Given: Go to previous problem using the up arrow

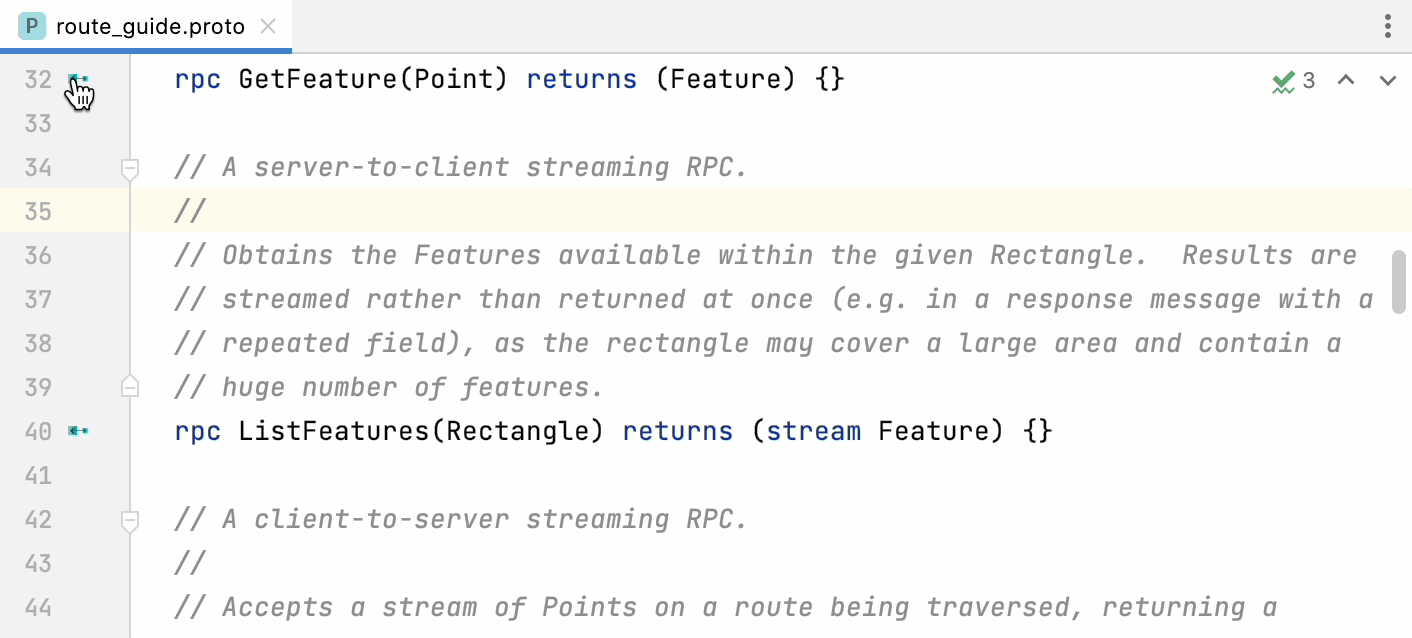Looking at the screenshot, I should click(1345, 80).
